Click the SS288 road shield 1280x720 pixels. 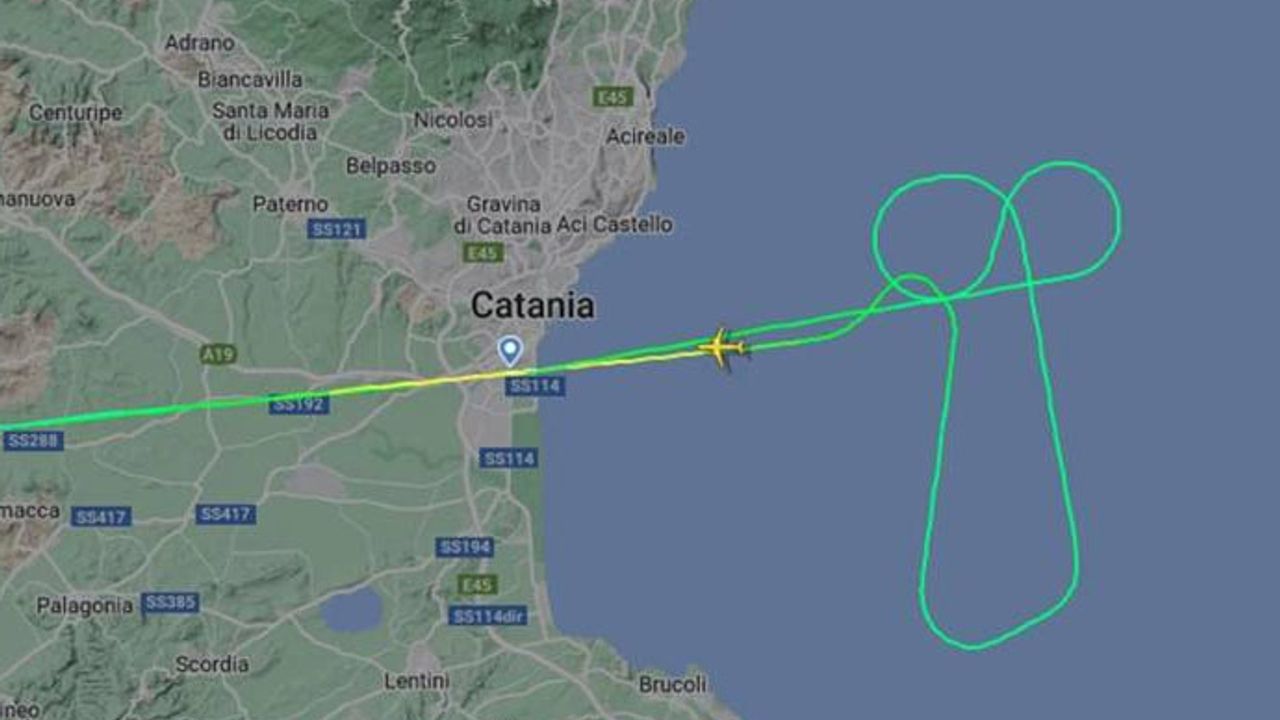[x=33, y=441]
